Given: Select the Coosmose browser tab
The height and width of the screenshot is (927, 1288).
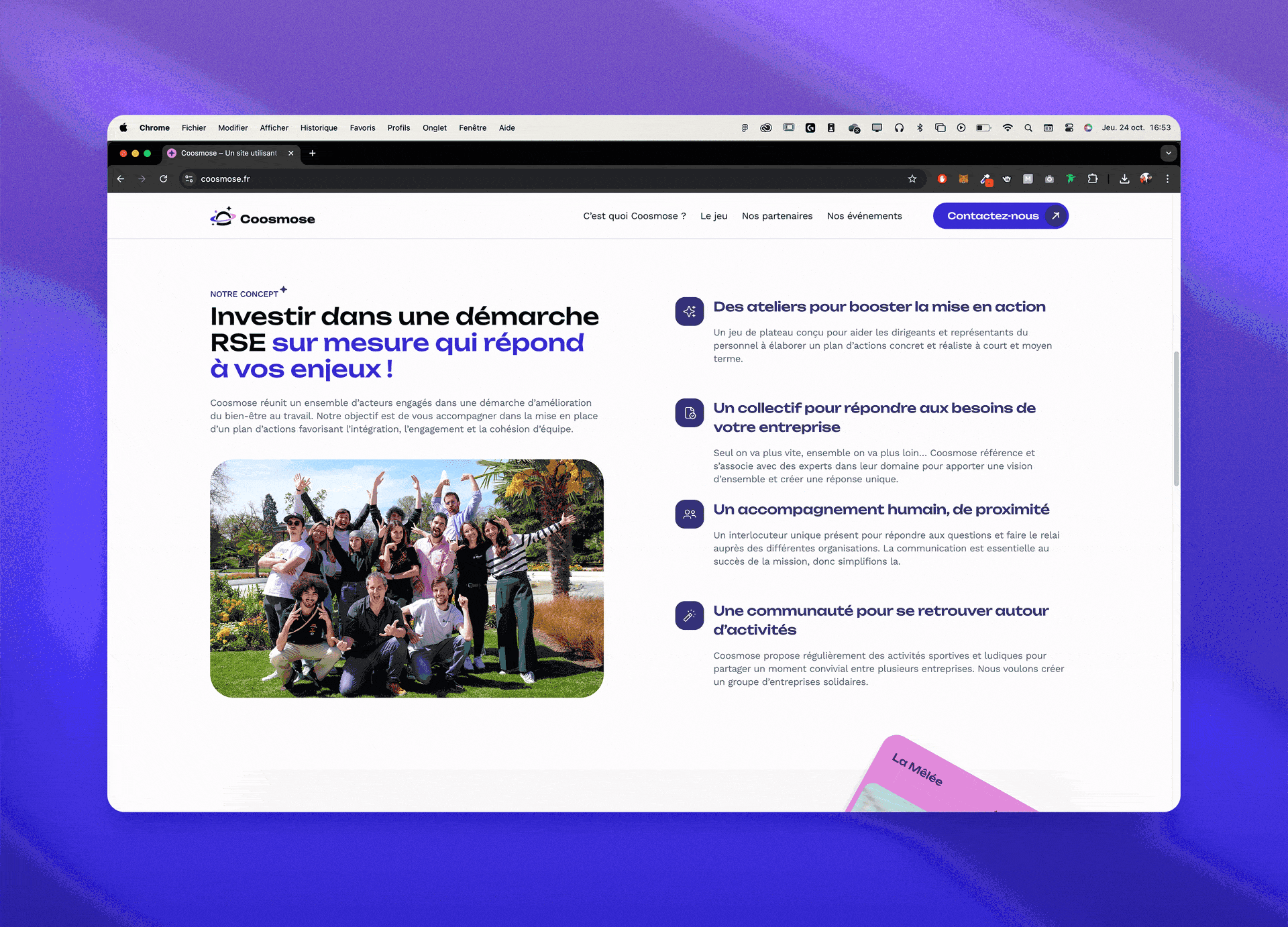Looking at the screenshot, I should pyautogui.click(x=230, y=153).
